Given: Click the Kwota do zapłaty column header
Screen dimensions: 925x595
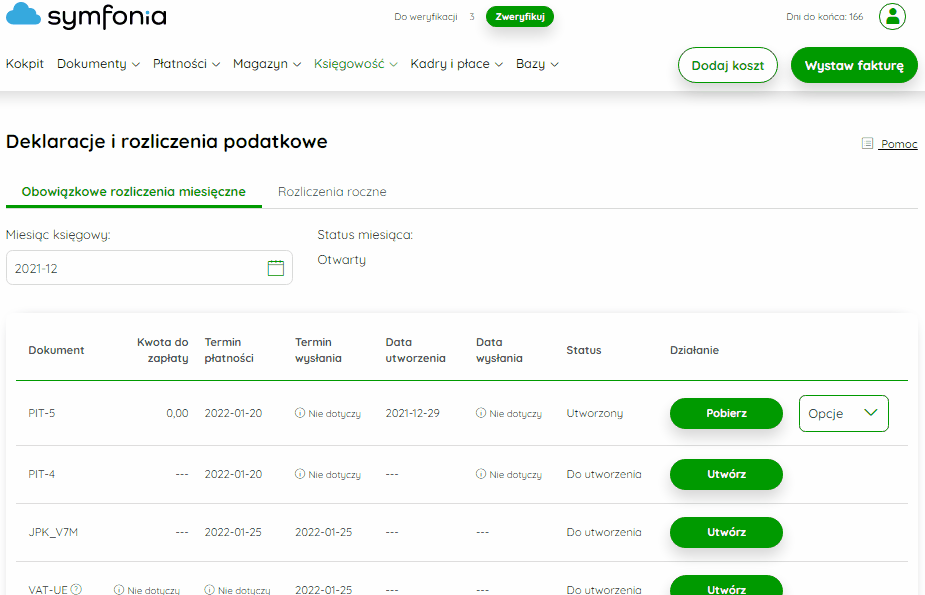Looking at the screenshot, I should tap(163, 350).
